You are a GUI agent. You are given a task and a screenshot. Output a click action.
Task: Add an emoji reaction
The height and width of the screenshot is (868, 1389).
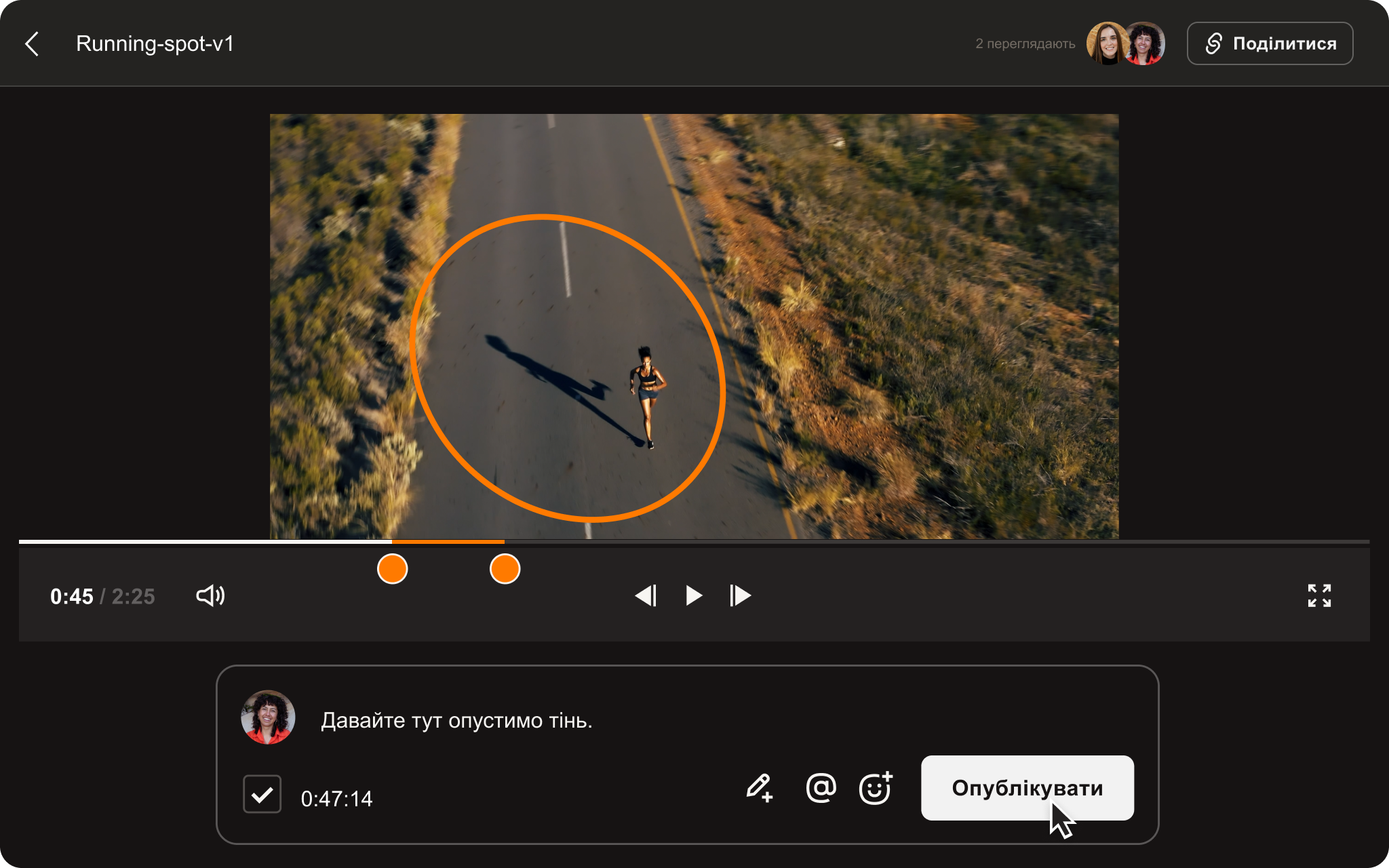tap(876, 787)
